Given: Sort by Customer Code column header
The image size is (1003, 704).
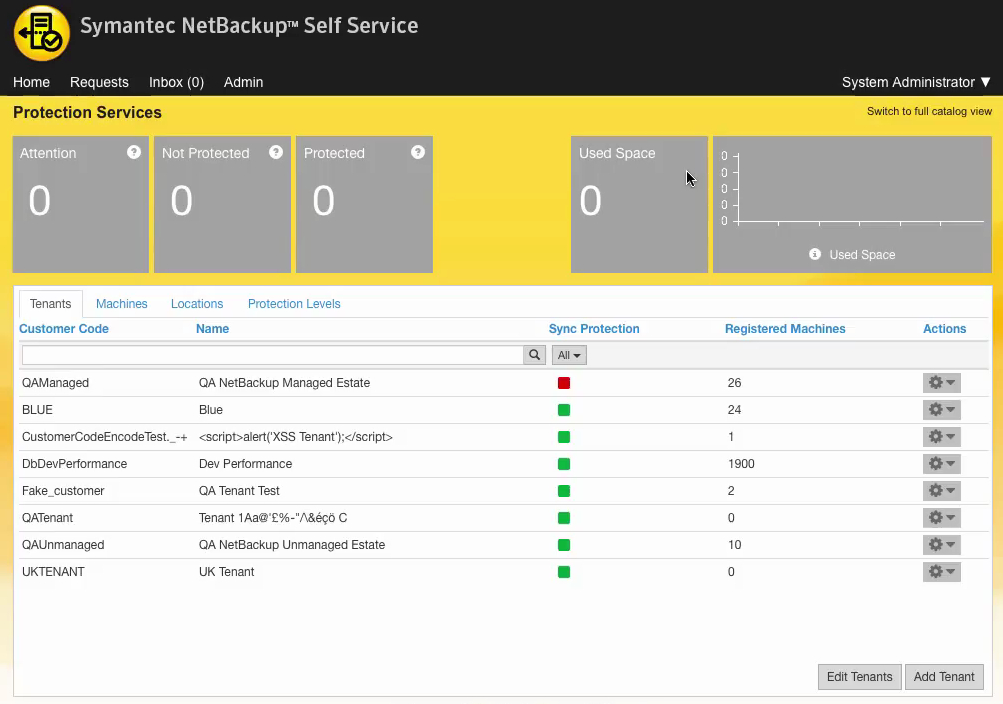Looking at the screenshot, I should click(x=64, y=329).
